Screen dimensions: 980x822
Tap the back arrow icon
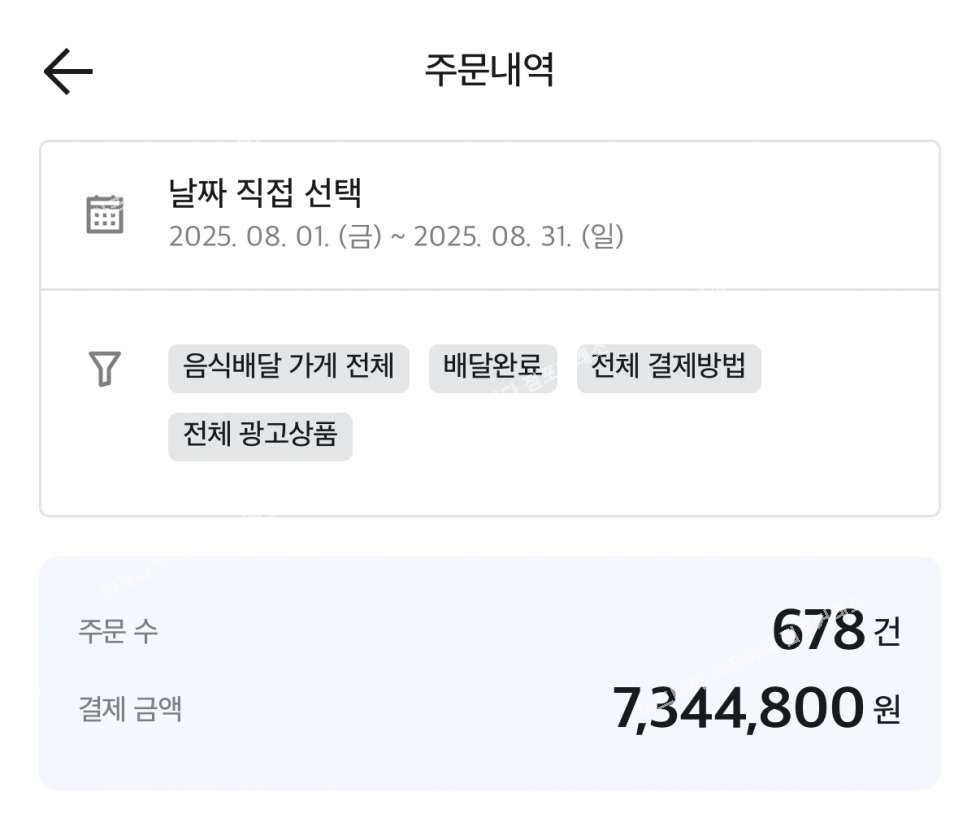coord(68,72)
